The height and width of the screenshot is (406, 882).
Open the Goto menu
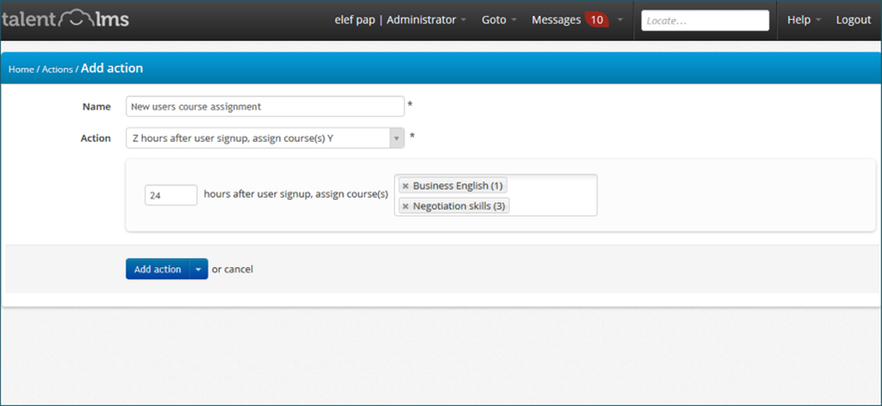(x=499, y=20)
